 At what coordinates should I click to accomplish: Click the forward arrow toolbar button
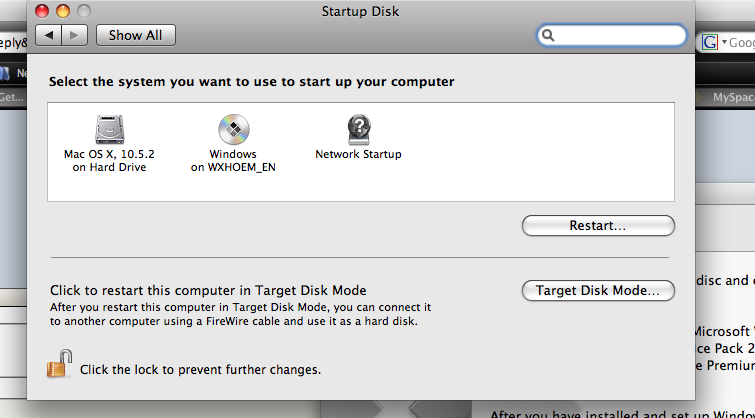coord(74,35)
